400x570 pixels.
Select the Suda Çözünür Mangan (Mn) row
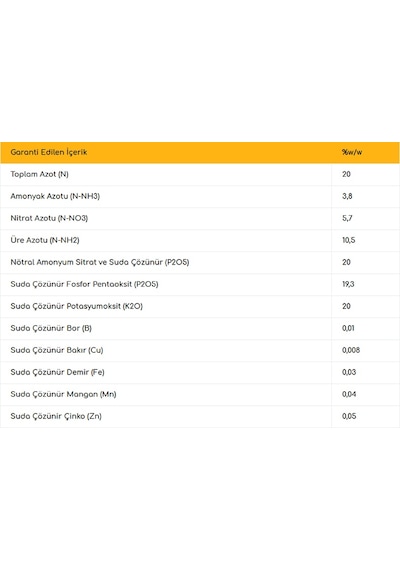click(x=200, y=394)
